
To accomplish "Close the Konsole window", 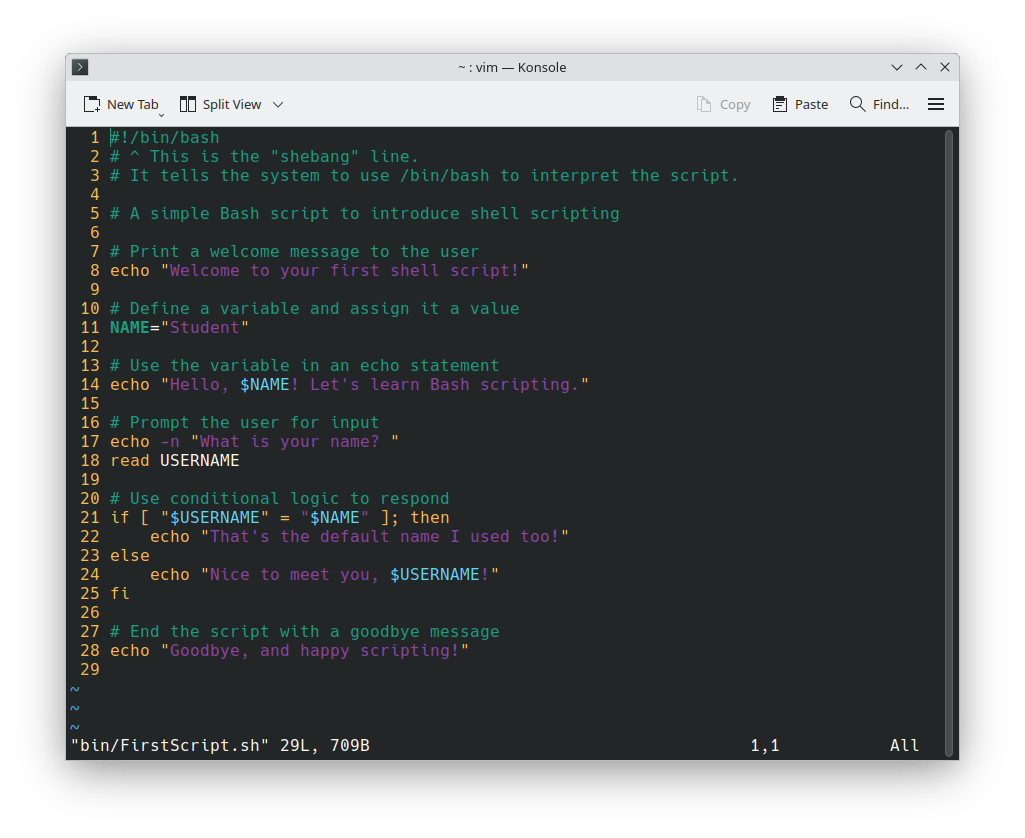I will (945, 67).
